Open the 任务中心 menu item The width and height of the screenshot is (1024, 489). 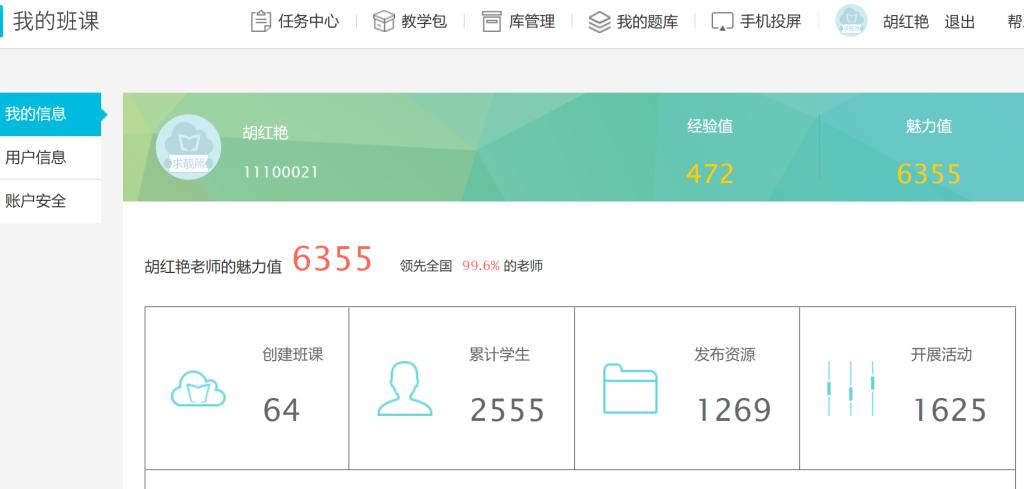click(310, 21)
